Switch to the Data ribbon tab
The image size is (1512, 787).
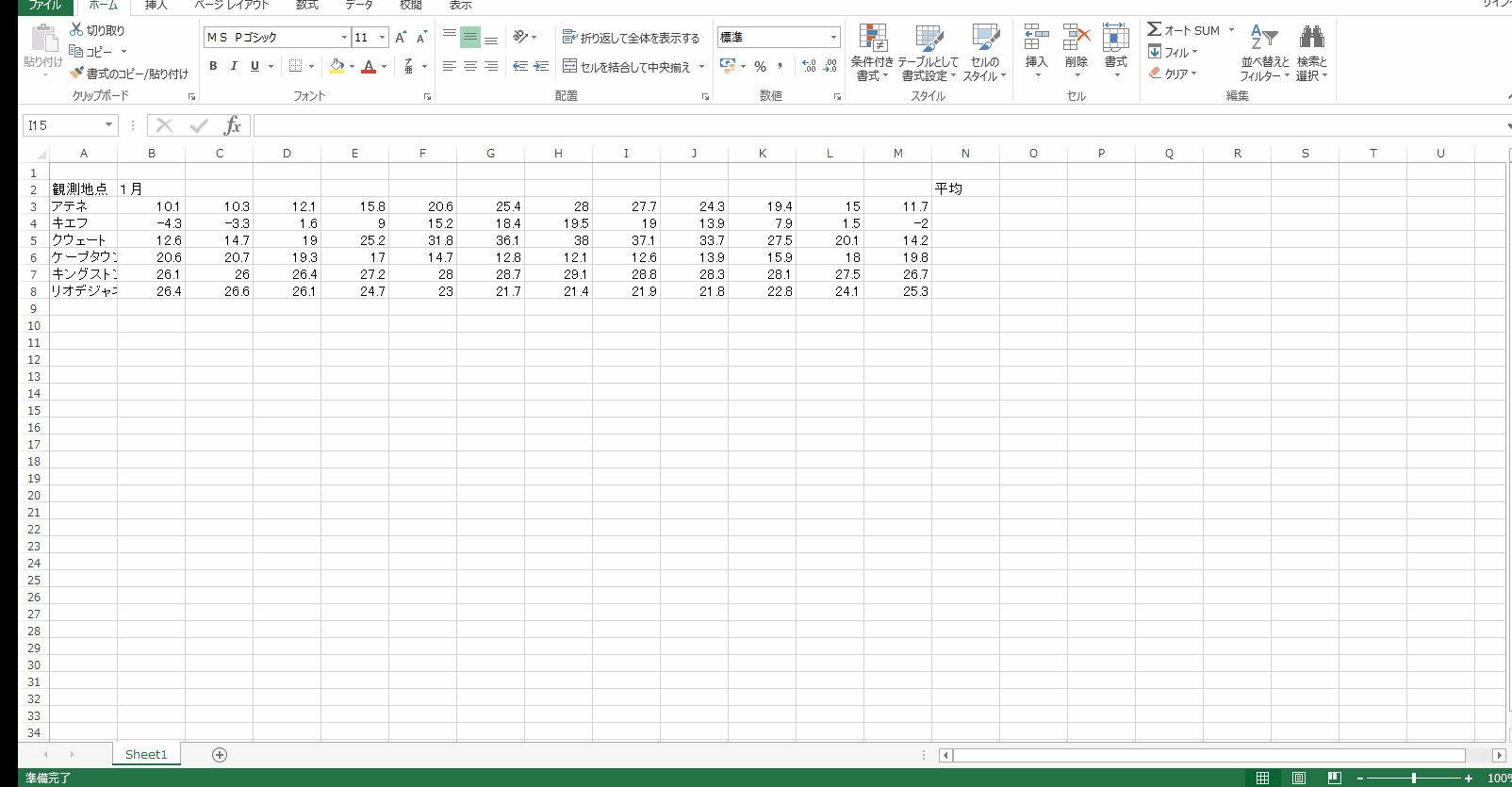coord(358,6)
